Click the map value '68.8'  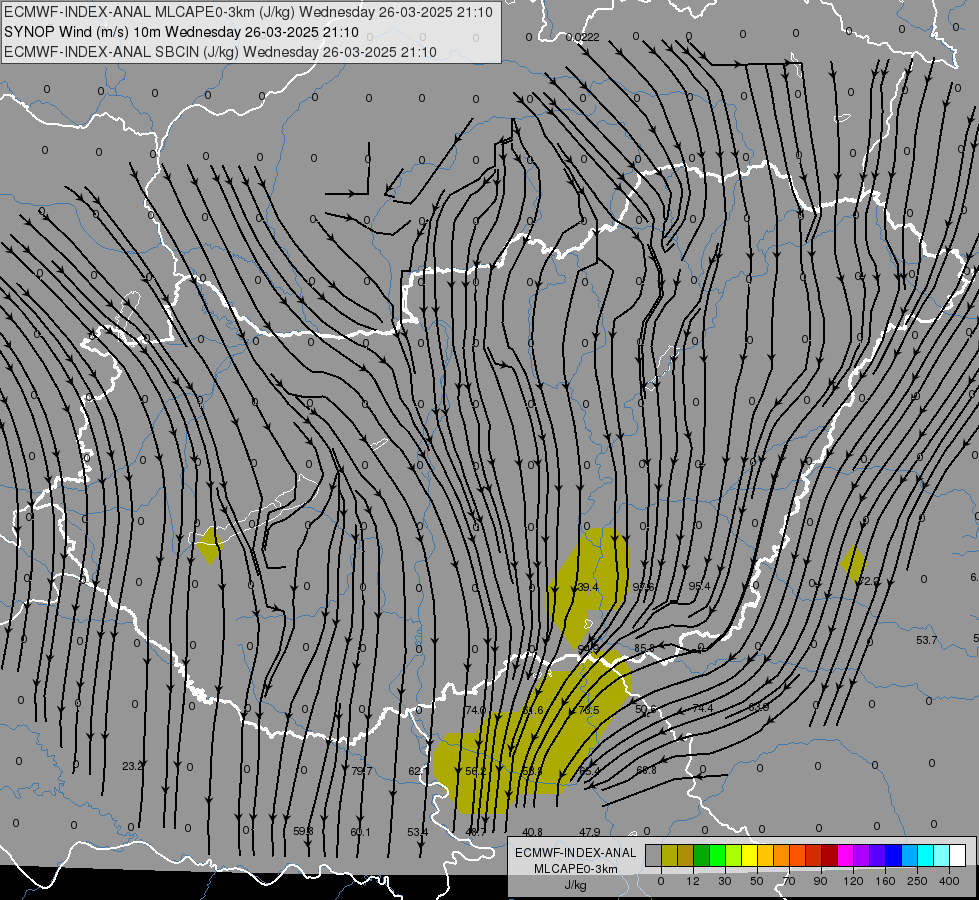(646, 770)
